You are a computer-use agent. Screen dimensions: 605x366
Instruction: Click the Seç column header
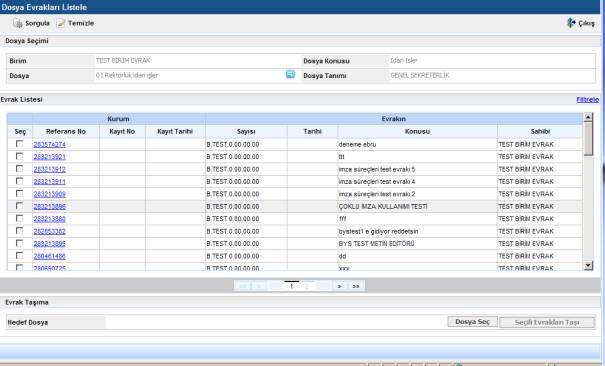[20, 132]
